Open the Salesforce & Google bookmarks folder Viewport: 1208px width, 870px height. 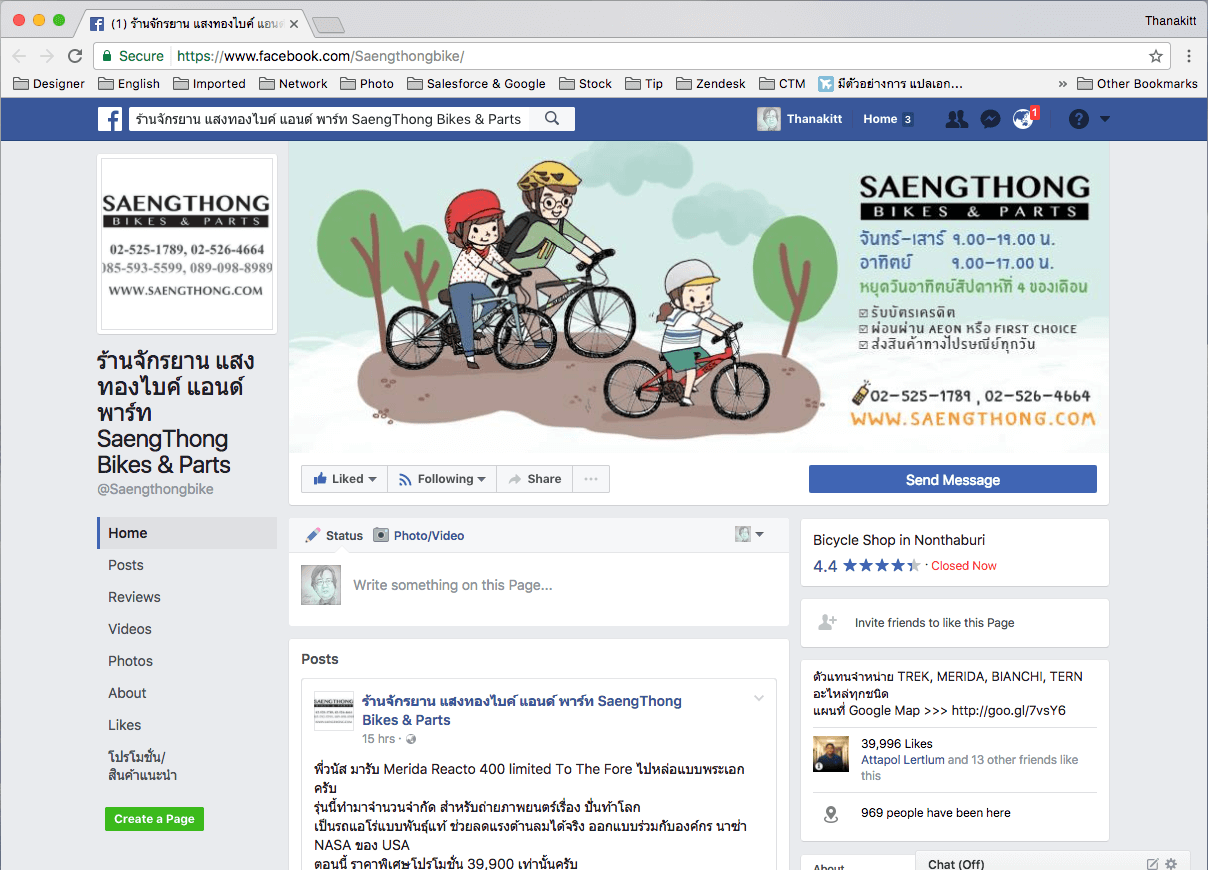[475, 84]
